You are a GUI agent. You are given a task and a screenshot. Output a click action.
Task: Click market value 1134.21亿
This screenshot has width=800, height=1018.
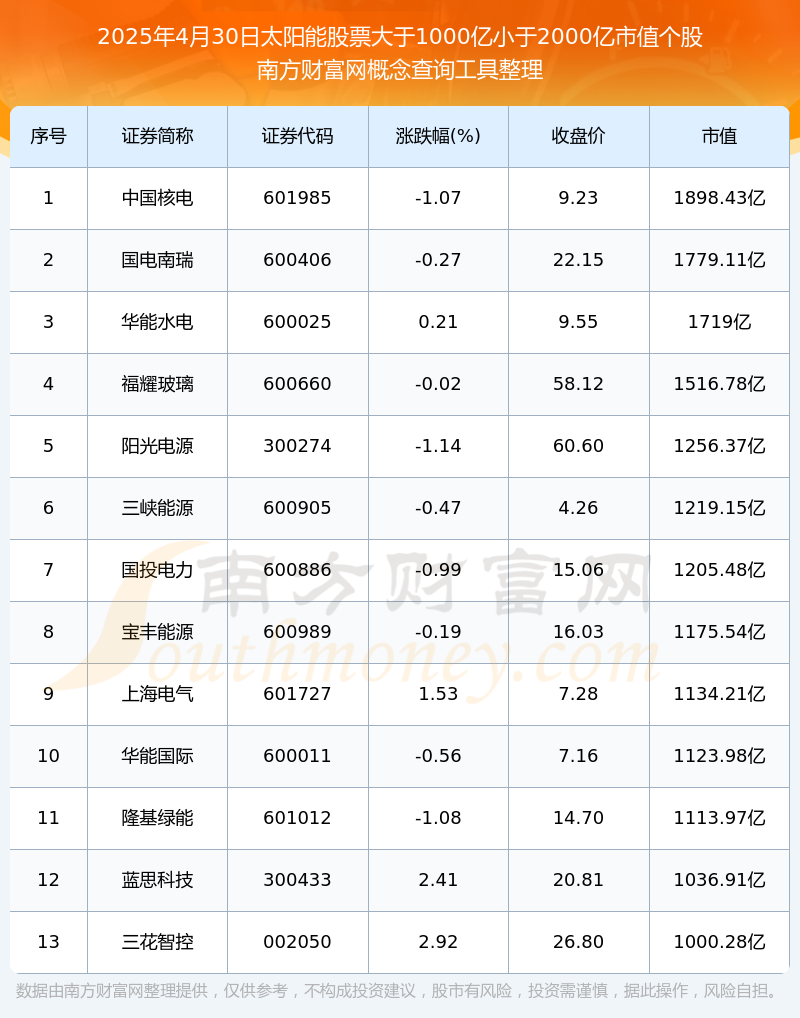[719, 694]
